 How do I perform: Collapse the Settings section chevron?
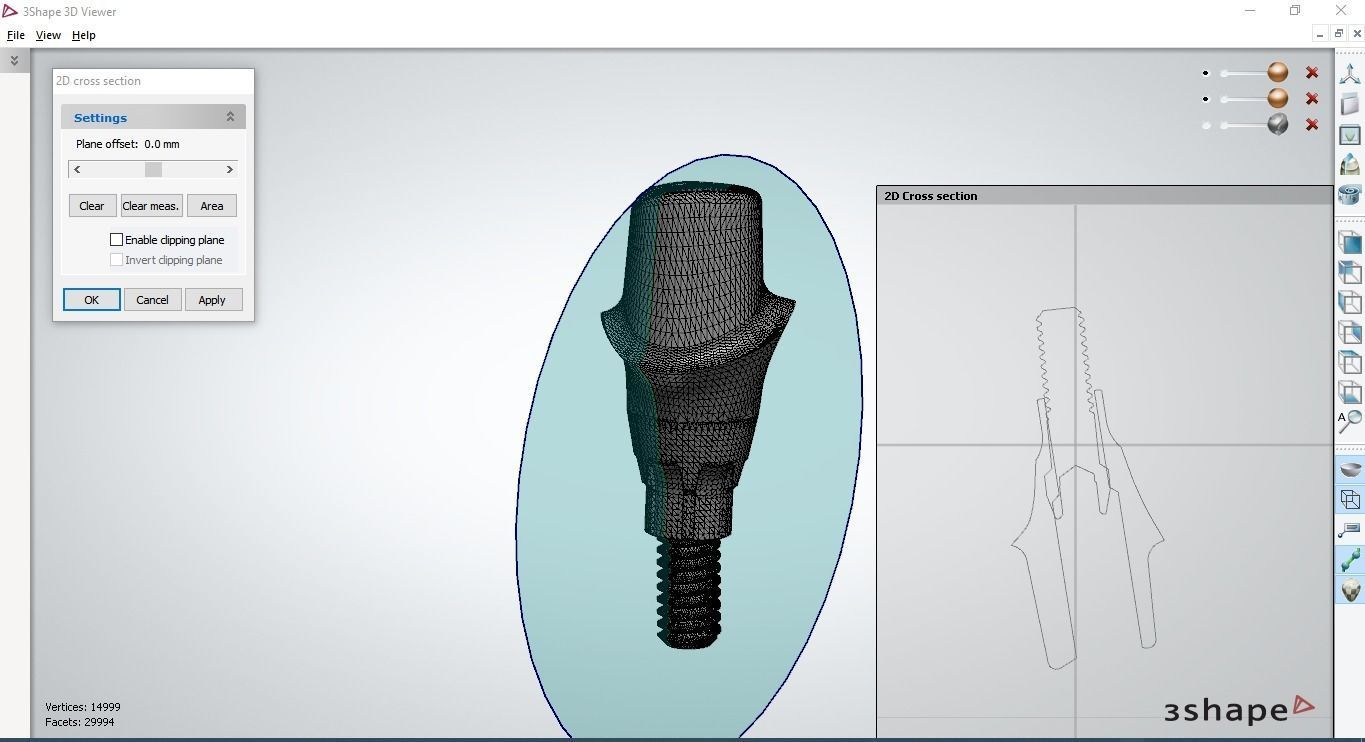(x=230, y=117)
